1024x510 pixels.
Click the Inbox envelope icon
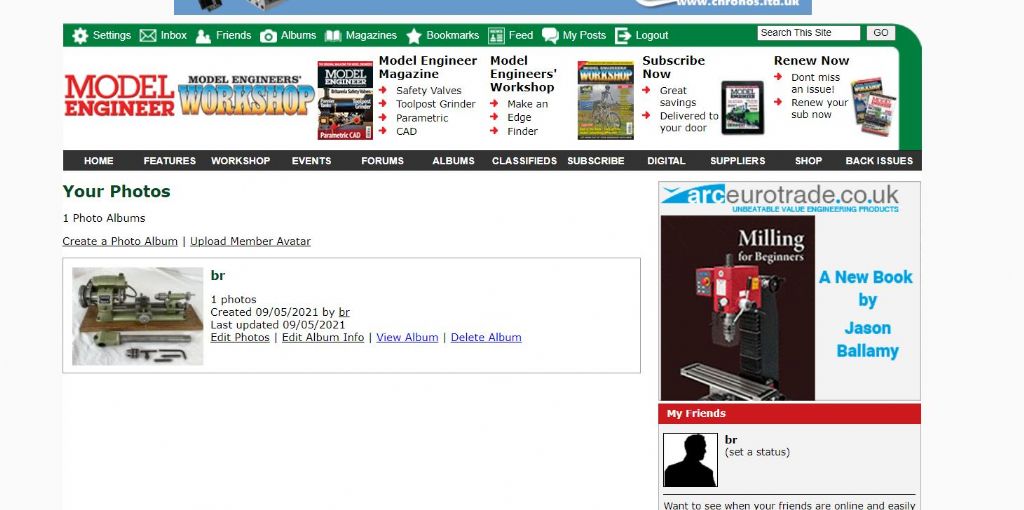[x=148, y=35]
